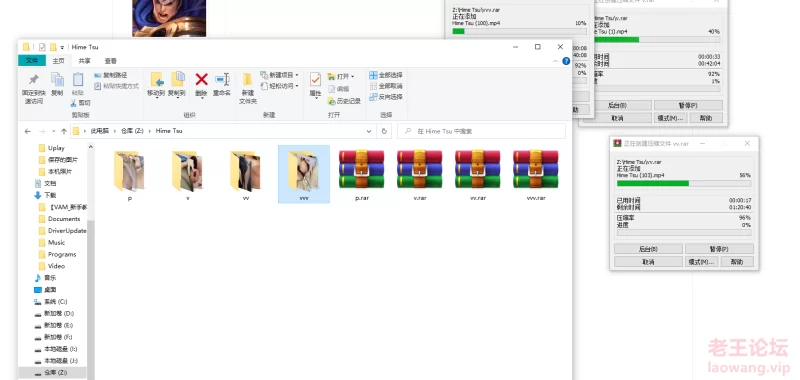Click 取消 in the vv.rar dialog
800x380 pixels.
[648, 262]
